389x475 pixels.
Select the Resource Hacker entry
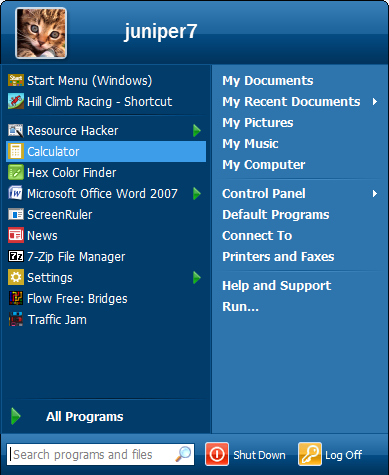pyautogui.click(x=106, y=130)
